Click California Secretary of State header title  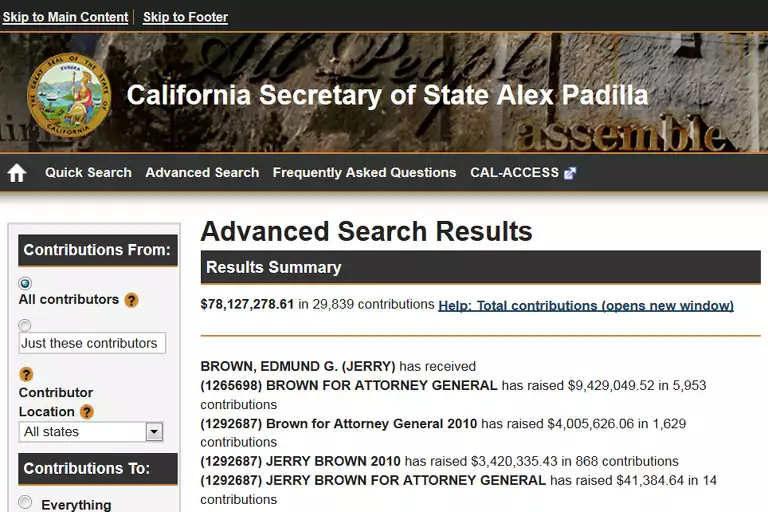[x=387, y=95]
